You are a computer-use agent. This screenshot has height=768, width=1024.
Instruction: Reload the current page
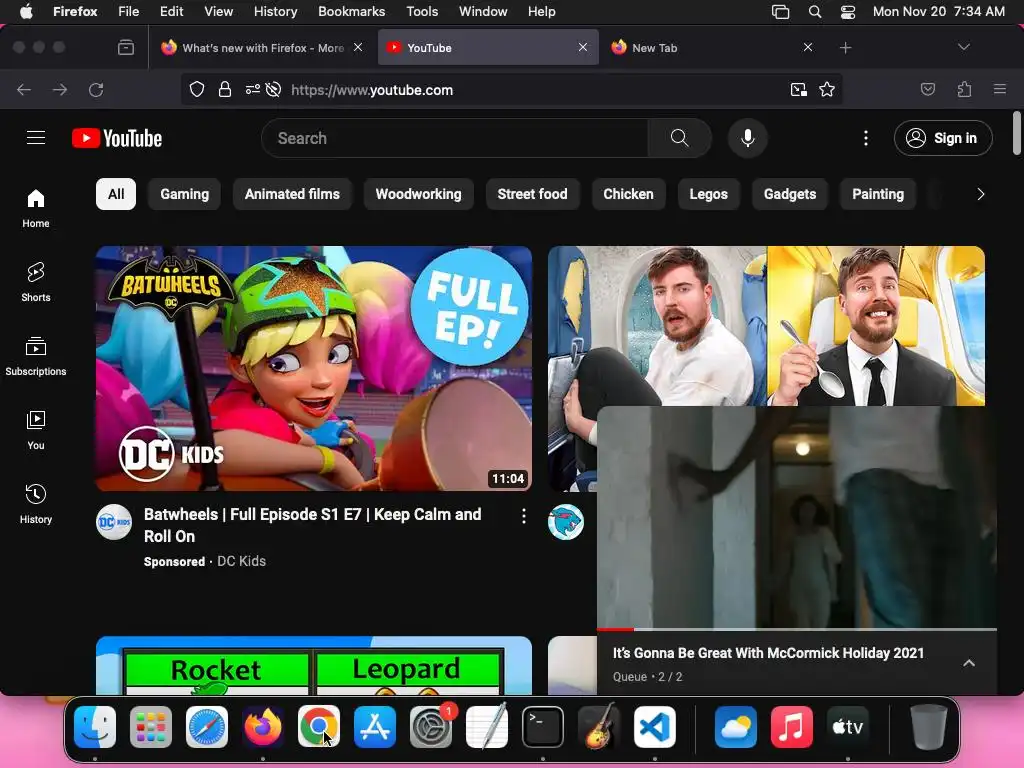[96, 89]
